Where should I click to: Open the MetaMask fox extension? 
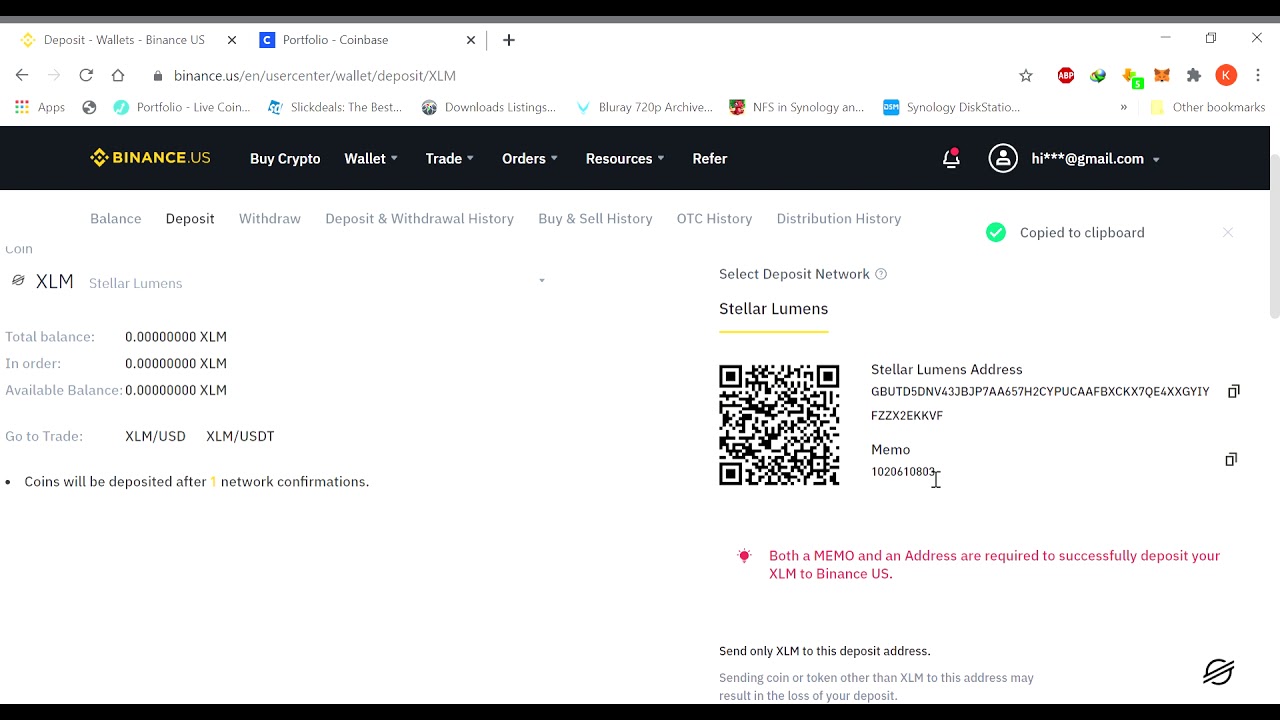[1162, 76]
